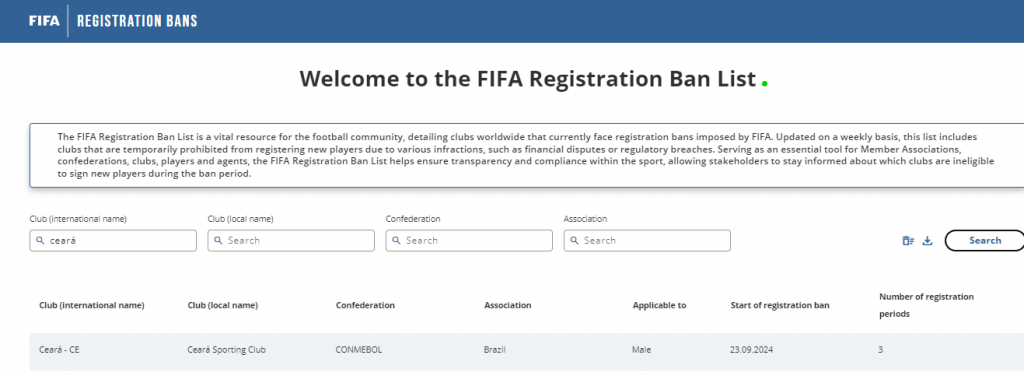Open the Registration Bans header title

pyautogui.click(x=137, y=21)
